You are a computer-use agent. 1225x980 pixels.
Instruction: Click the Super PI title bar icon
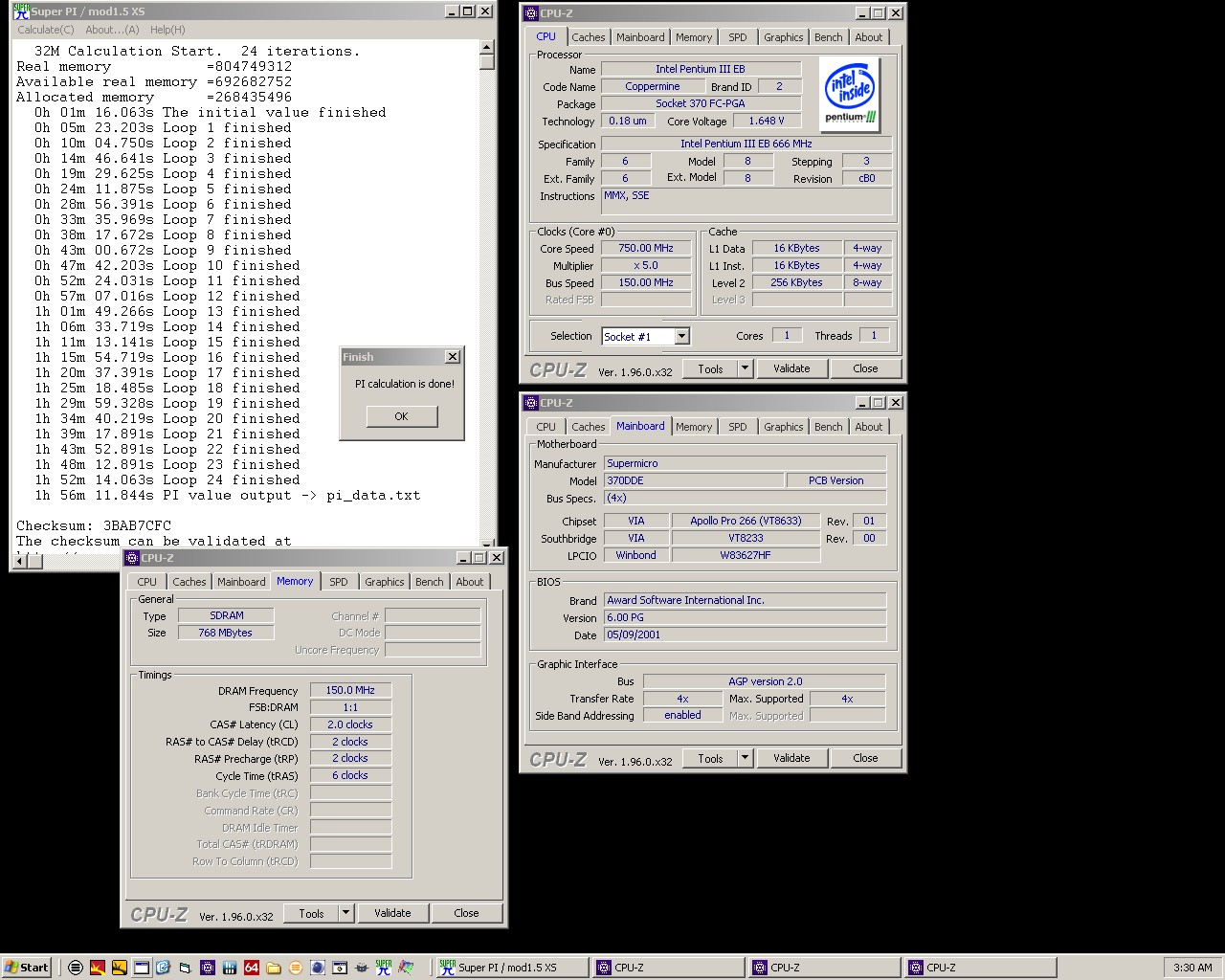coord(20,11)
